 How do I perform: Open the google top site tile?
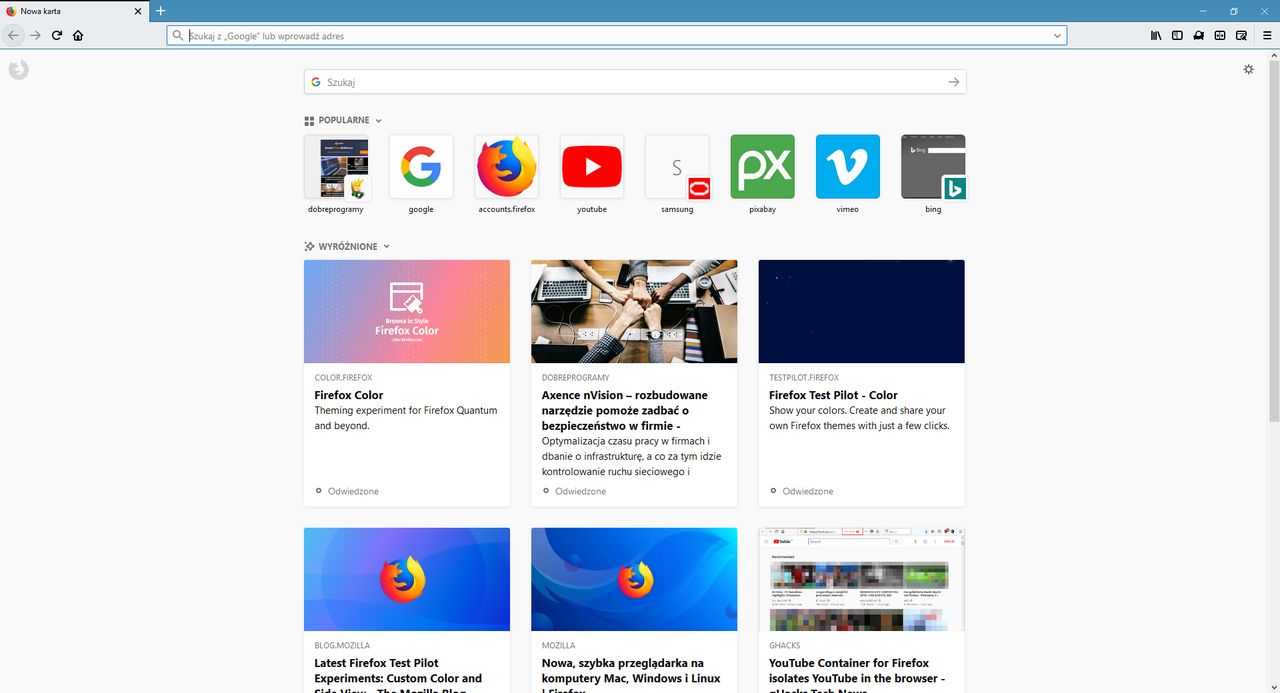421,167
